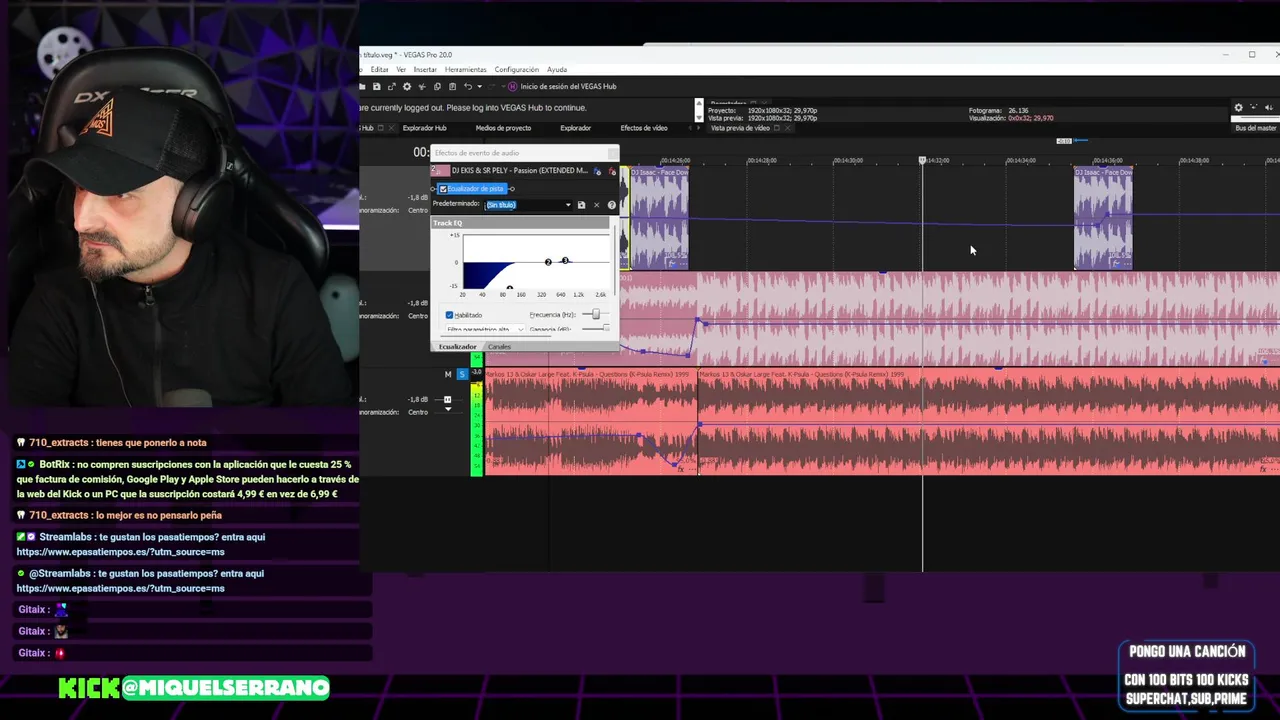Open the Filtro paramétrico alto dropdown
Image resolution: width=1280 pixels, height=720 pixels.
pos(486,329)
